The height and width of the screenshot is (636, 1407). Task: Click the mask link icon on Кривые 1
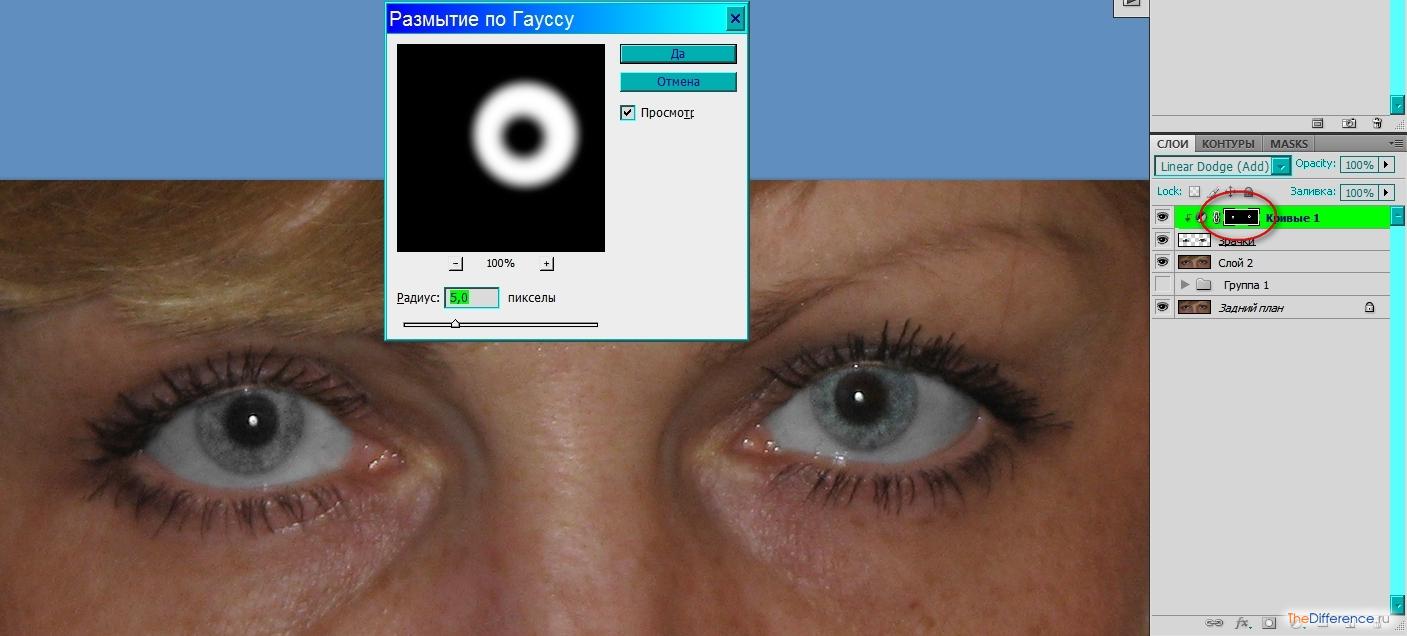click(1217, 216)
